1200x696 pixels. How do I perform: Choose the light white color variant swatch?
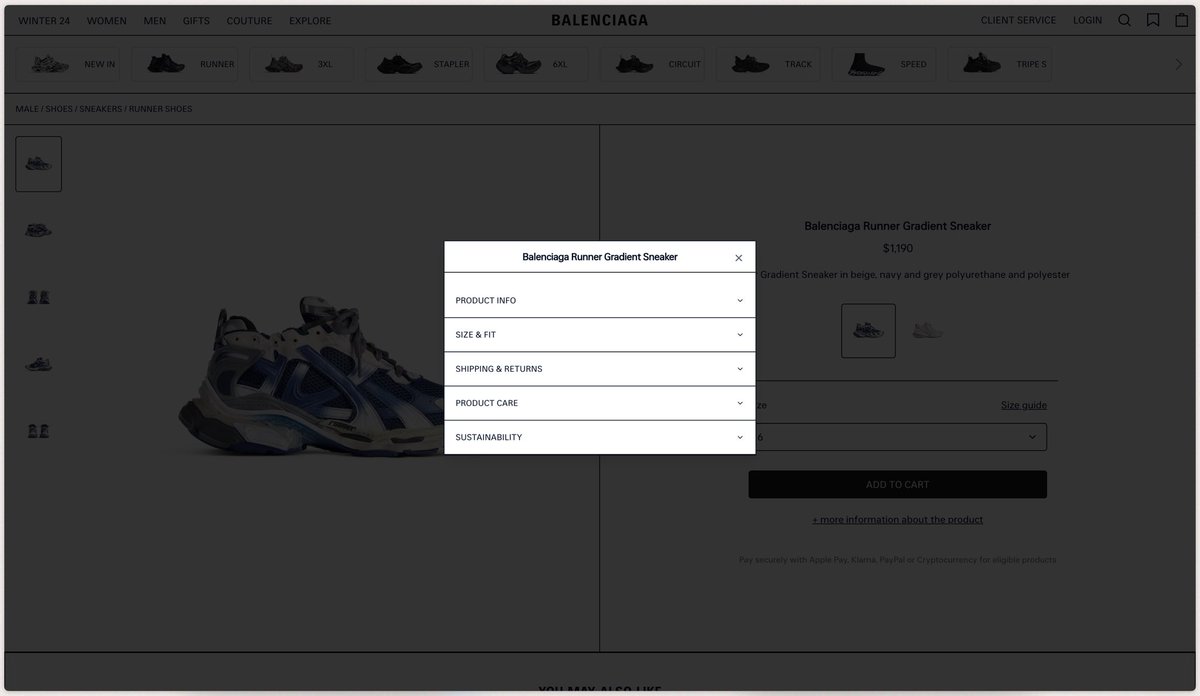pos(928,331)
